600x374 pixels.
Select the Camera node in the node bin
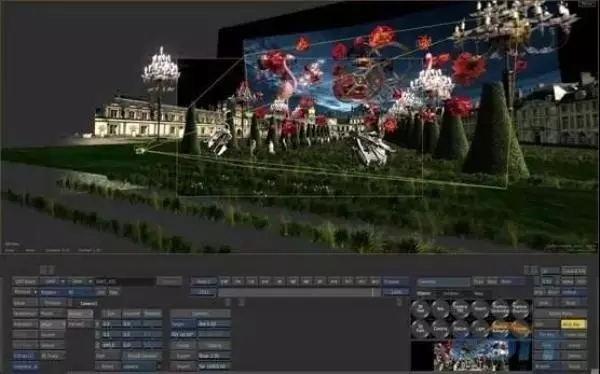(440, 328)
